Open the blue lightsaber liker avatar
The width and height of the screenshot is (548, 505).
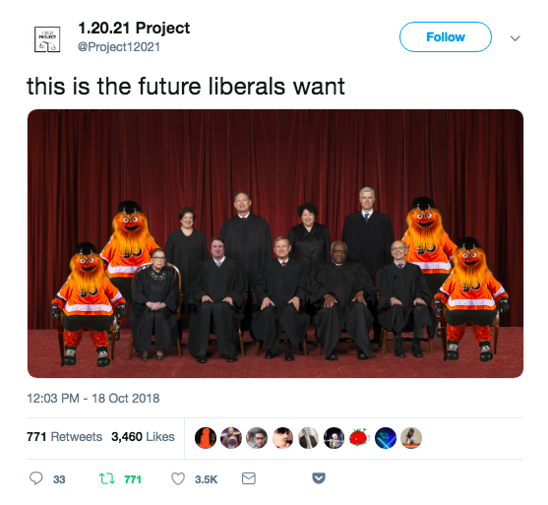[x=385, y=438]
